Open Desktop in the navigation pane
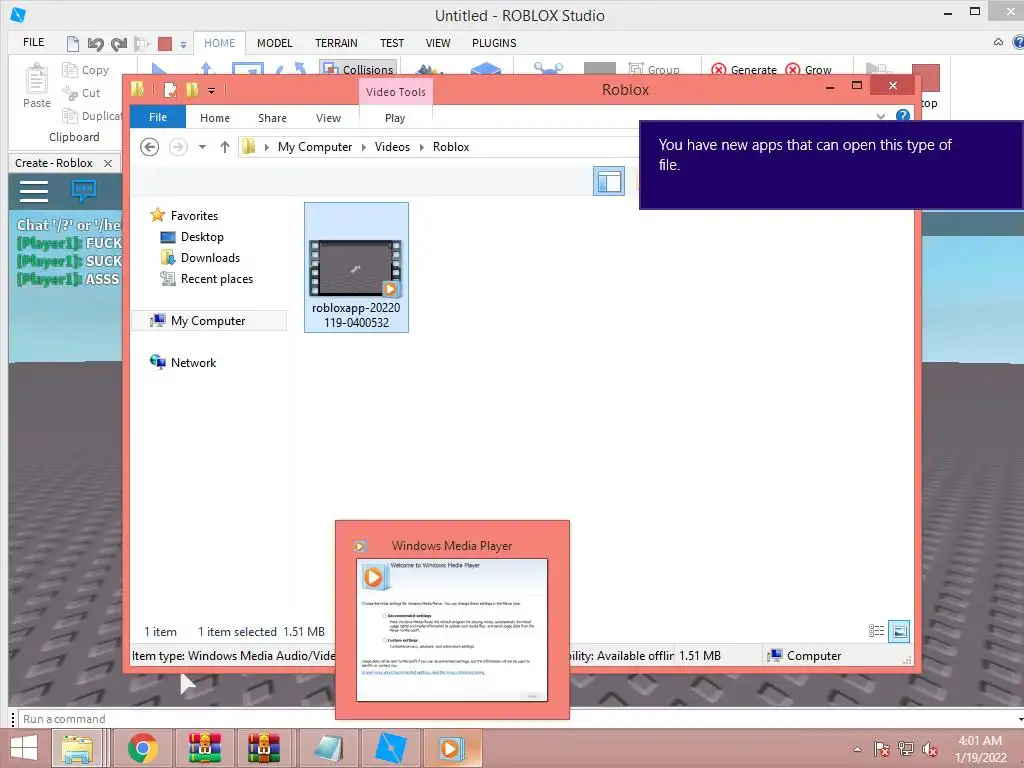1024x768 pixels. coord(202,236)
